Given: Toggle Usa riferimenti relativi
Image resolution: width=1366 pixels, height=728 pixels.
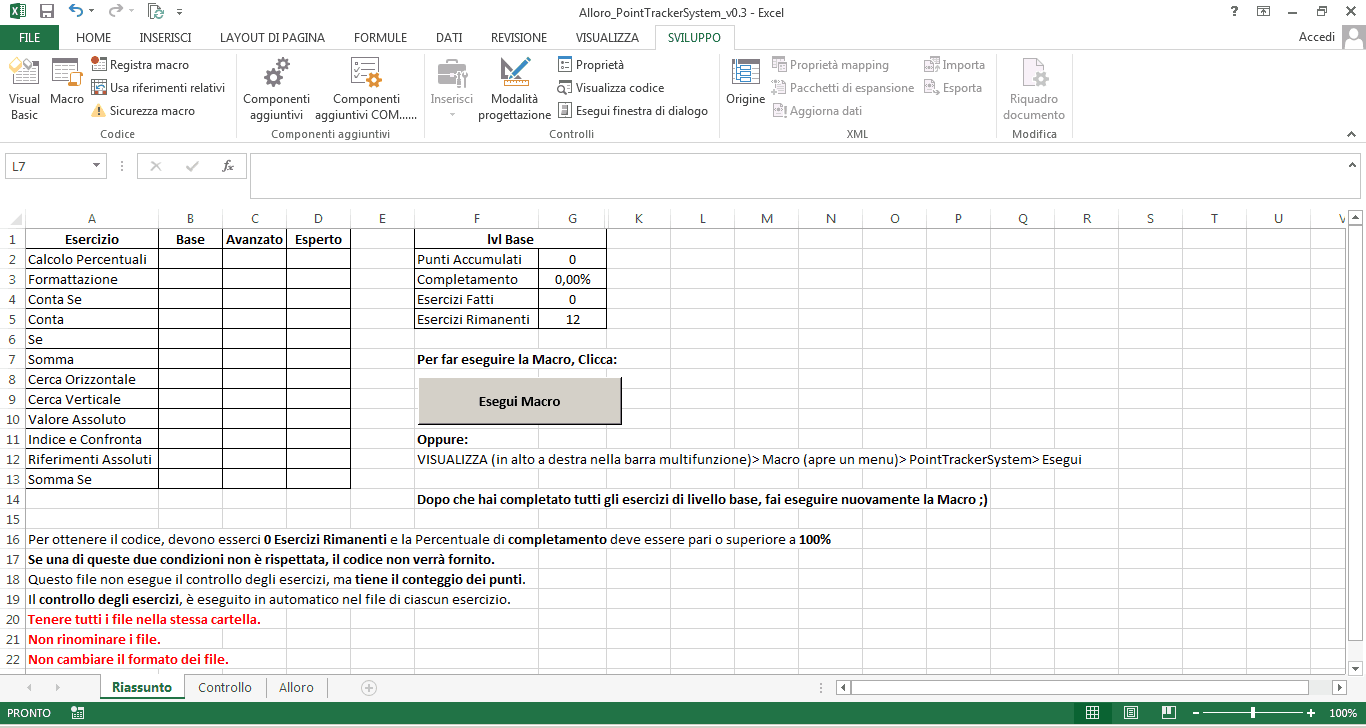Looking at the screenshot, I should [158, 88].
